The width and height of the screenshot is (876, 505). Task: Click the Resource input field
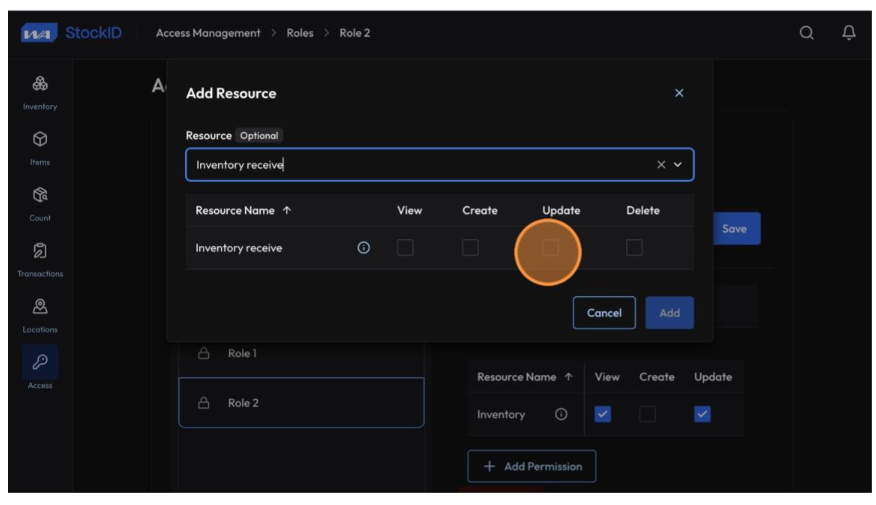click(x=440, y=164)
